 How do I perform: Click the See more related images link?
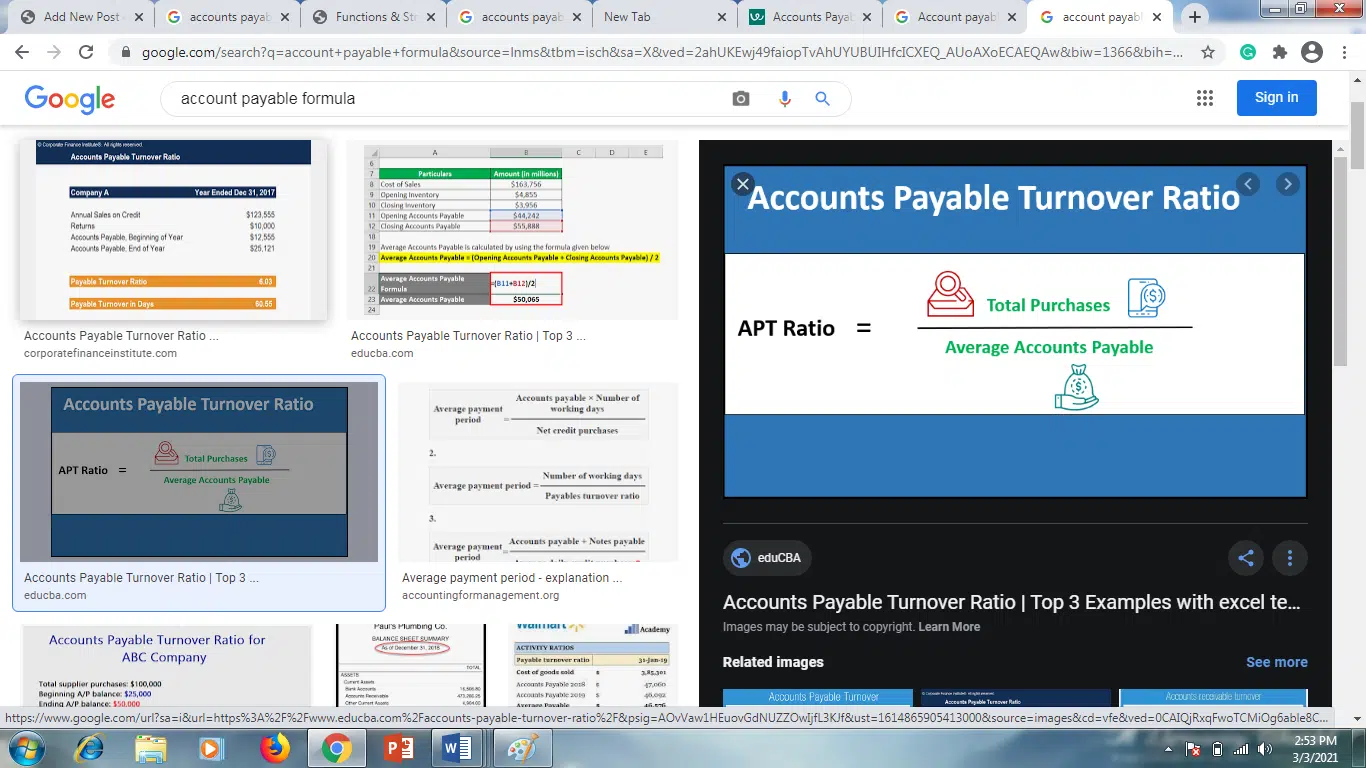[1276, 662]
